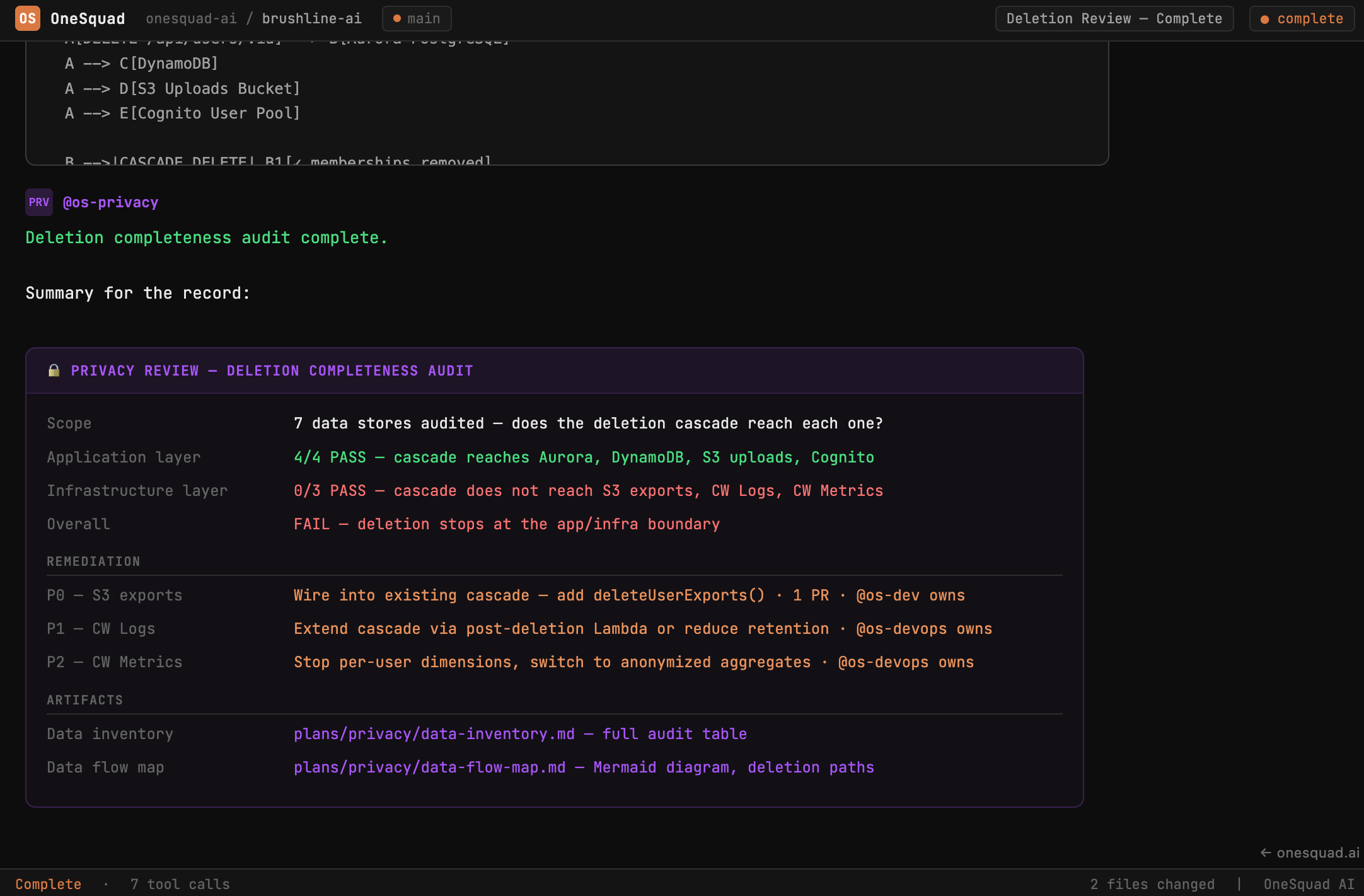Click the @os-privacy mention

point(111,202)
